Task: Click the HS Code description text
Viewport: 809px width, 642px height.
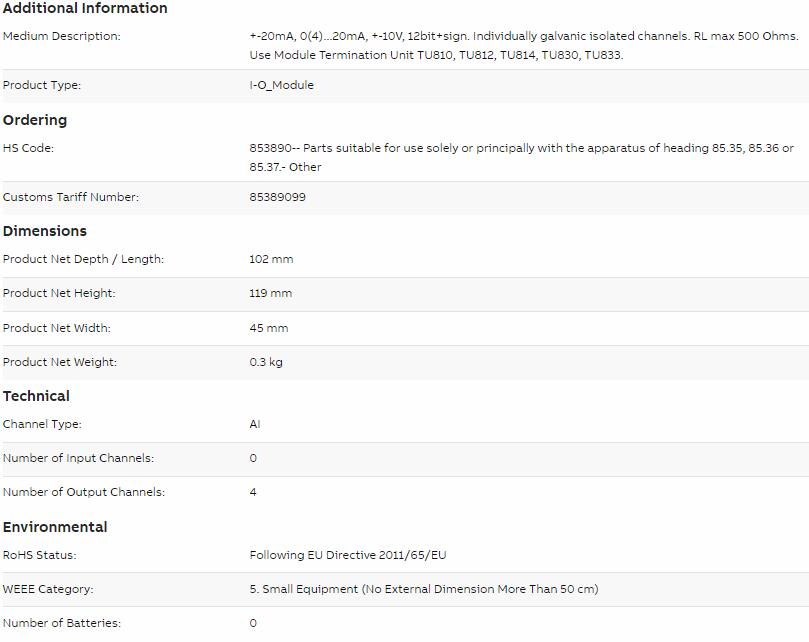Action: [x=522, y=157]
